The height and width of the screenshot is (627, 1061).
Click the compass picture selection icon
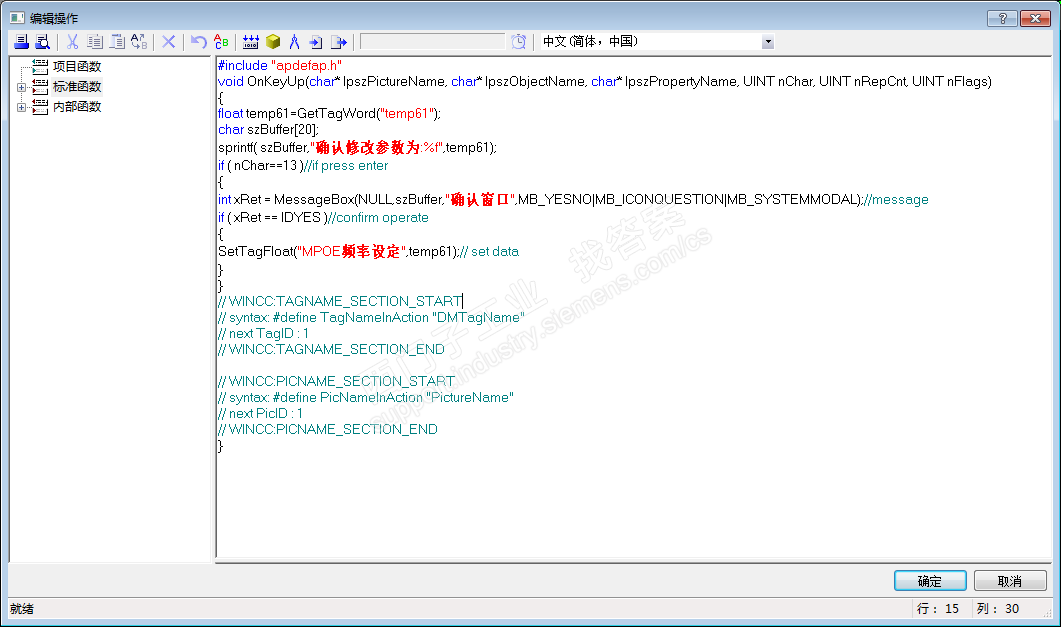click(x=294, y=42)
